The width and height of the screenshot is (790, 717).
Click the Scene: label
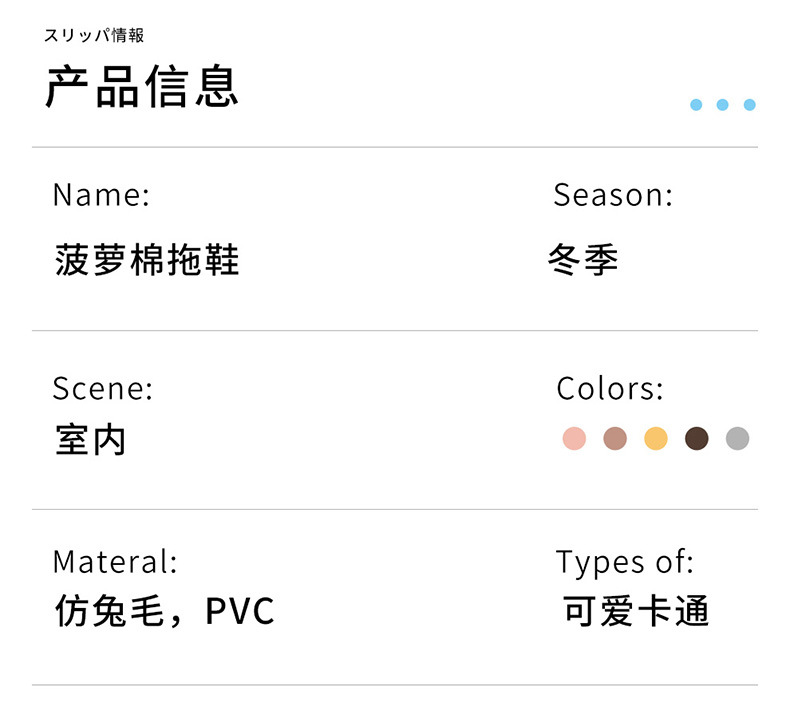[103, 388]
